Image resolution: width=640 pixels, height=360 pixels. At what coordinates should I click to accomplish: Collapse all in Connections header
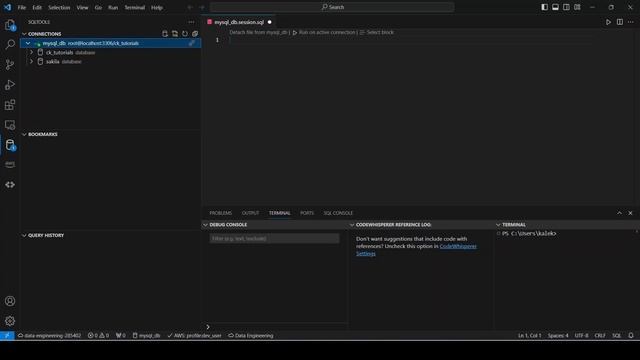pos(195,34)
